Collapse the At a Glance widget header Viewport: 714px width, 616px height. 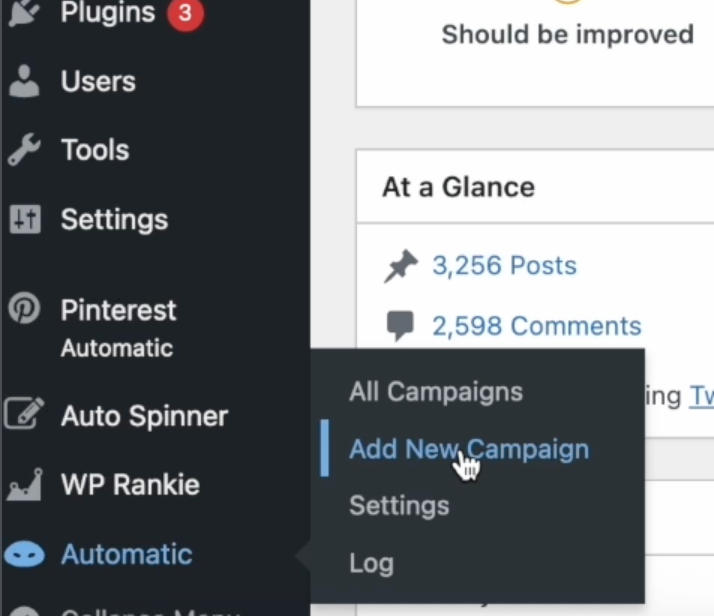pyautogui.click(x=458, y=187)
